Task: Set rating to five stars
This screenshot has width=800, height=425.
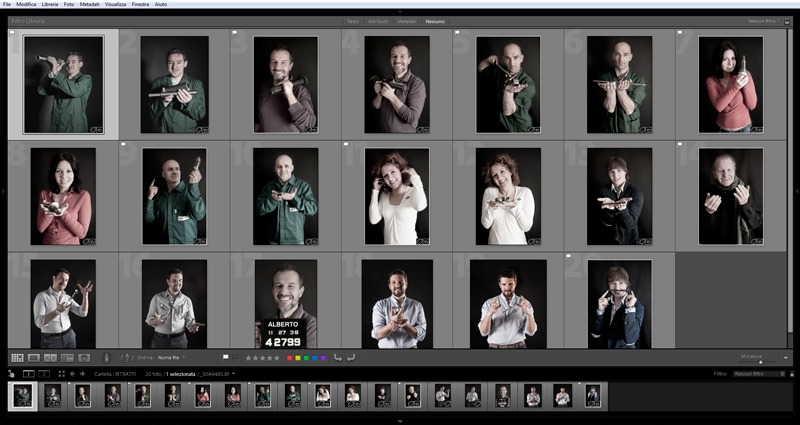Action: click(x=277, y=358)
